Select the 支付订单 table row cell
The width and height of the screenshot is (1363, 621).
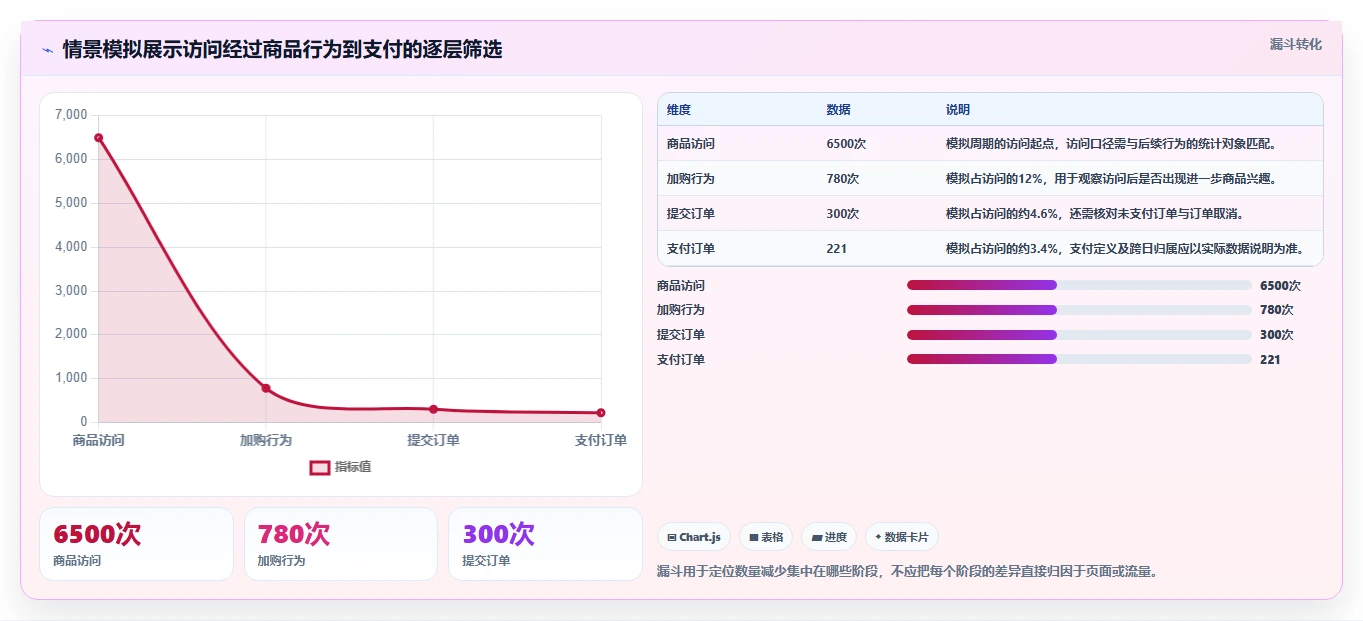pyautogui.click(x=691, y=249)
